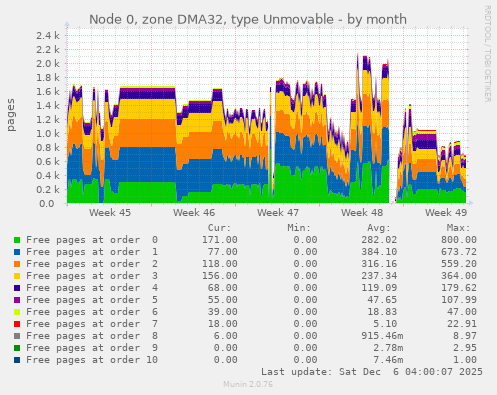The width and height of the screenshot is (497, 395).
Task: Click the lime order 6 legend swatch
Action: pyautogui.click(x=17, y=312)
